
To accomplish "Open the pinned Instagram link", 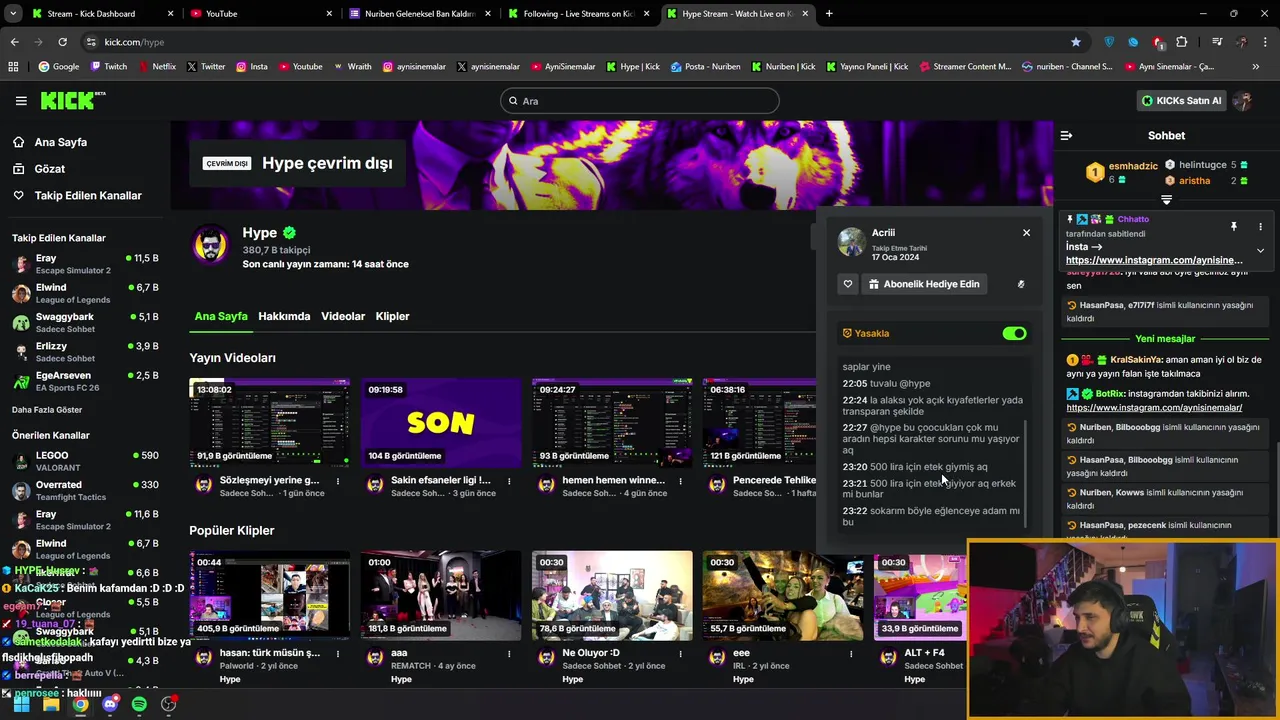I will tap(1154, 260).
